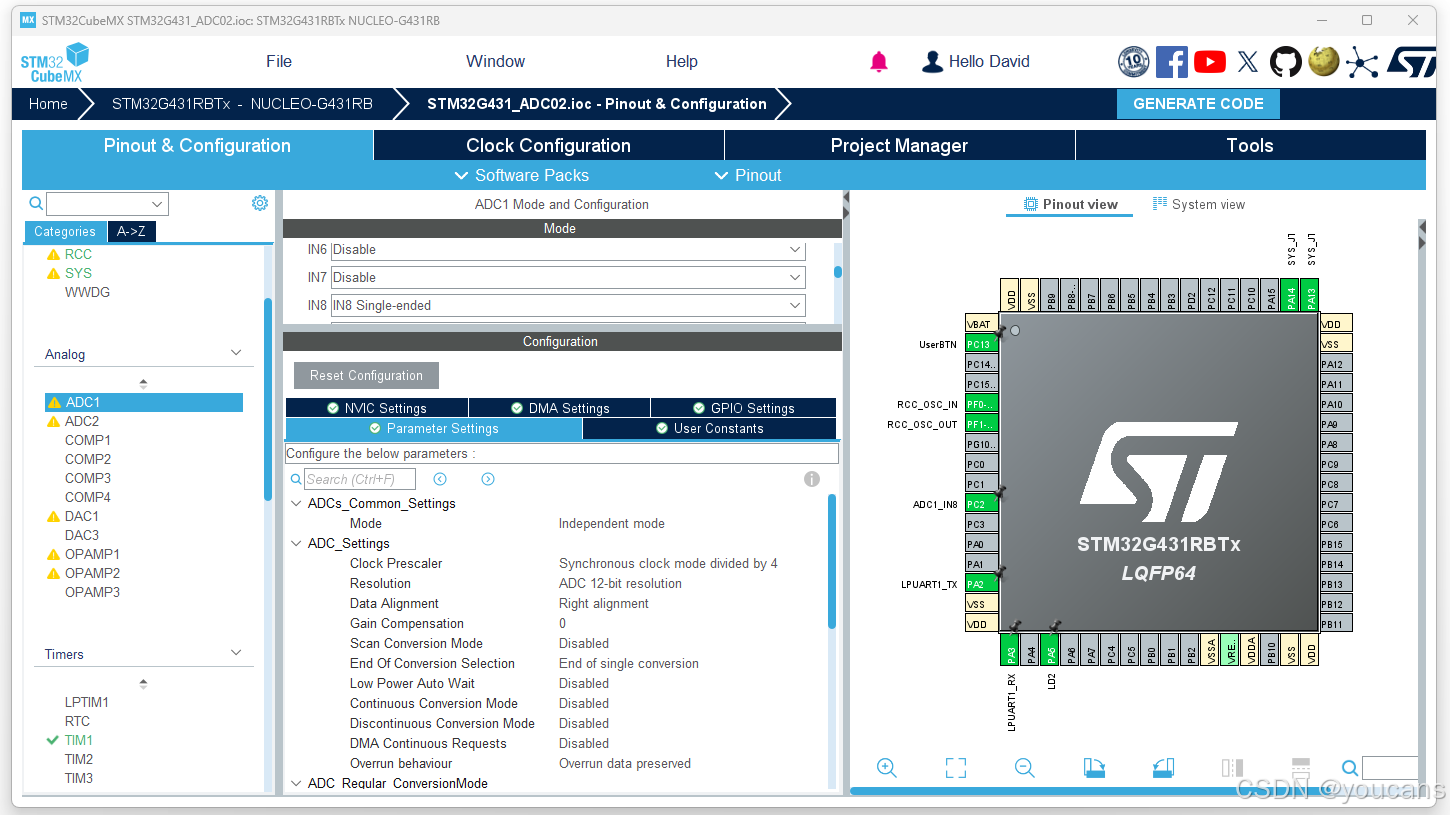Click the Hello David user account
Image resolution: width=1450 pixels, height=815 pixels.
pyautogui.click(x=976, y=62)
